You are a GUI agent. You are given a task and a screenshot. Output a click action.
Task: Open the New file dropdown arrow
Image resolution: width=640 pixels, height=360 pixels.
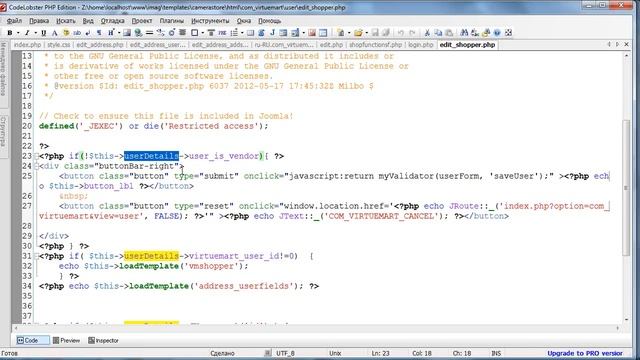(349, 33)
